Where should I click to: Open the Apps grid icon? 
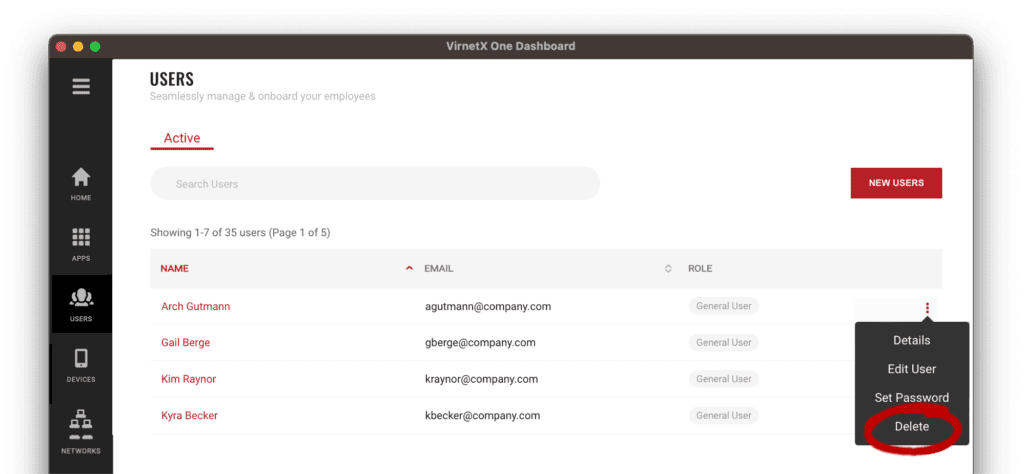[81, 243]
